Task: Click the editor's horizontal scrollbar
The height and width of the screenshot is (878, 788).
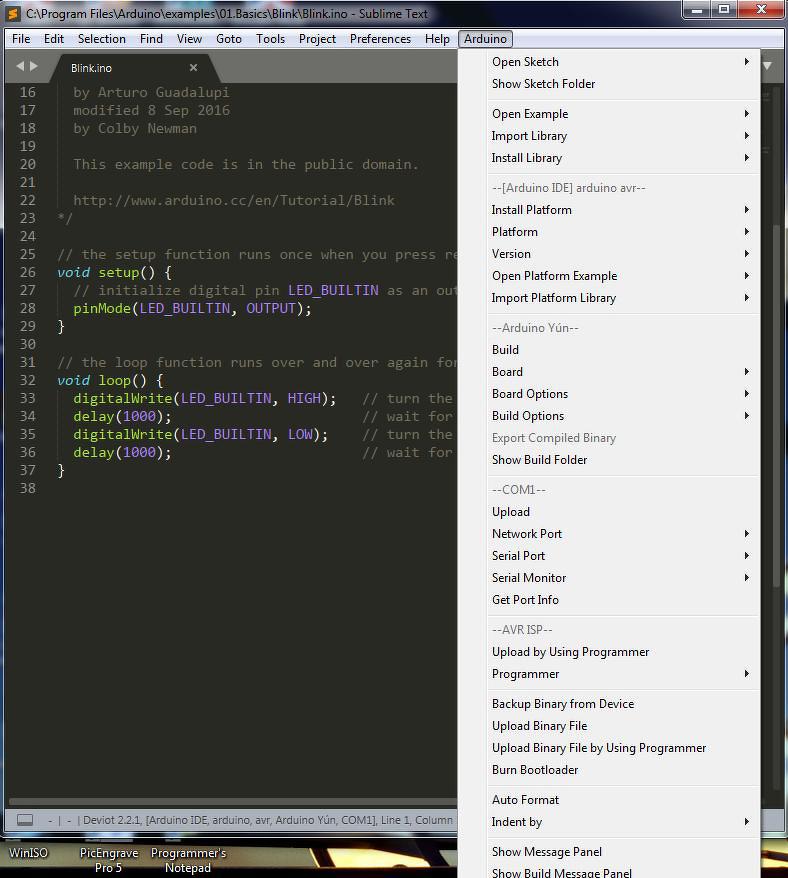Action: (x=233, y=802)
